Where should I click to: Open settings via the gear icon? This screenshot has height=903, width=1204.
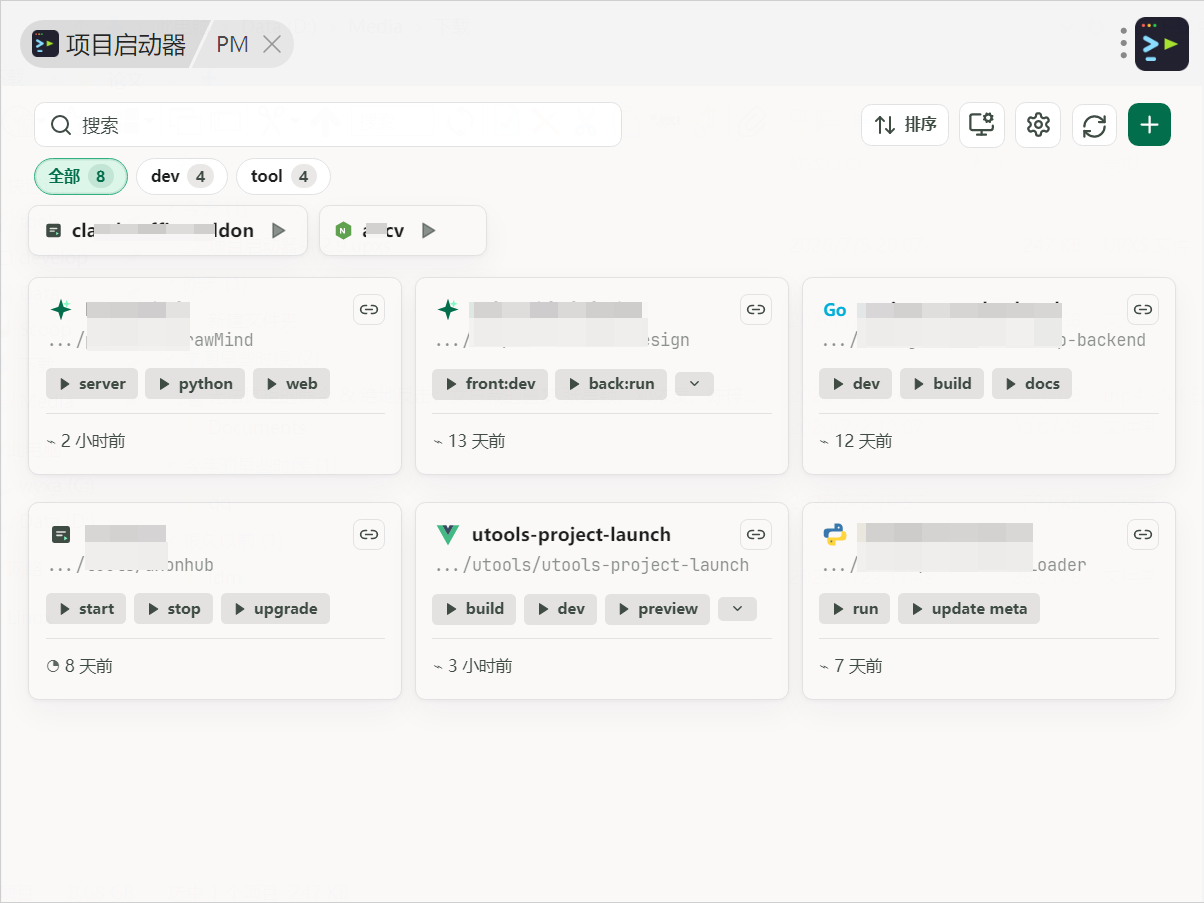pos(1038,125)
